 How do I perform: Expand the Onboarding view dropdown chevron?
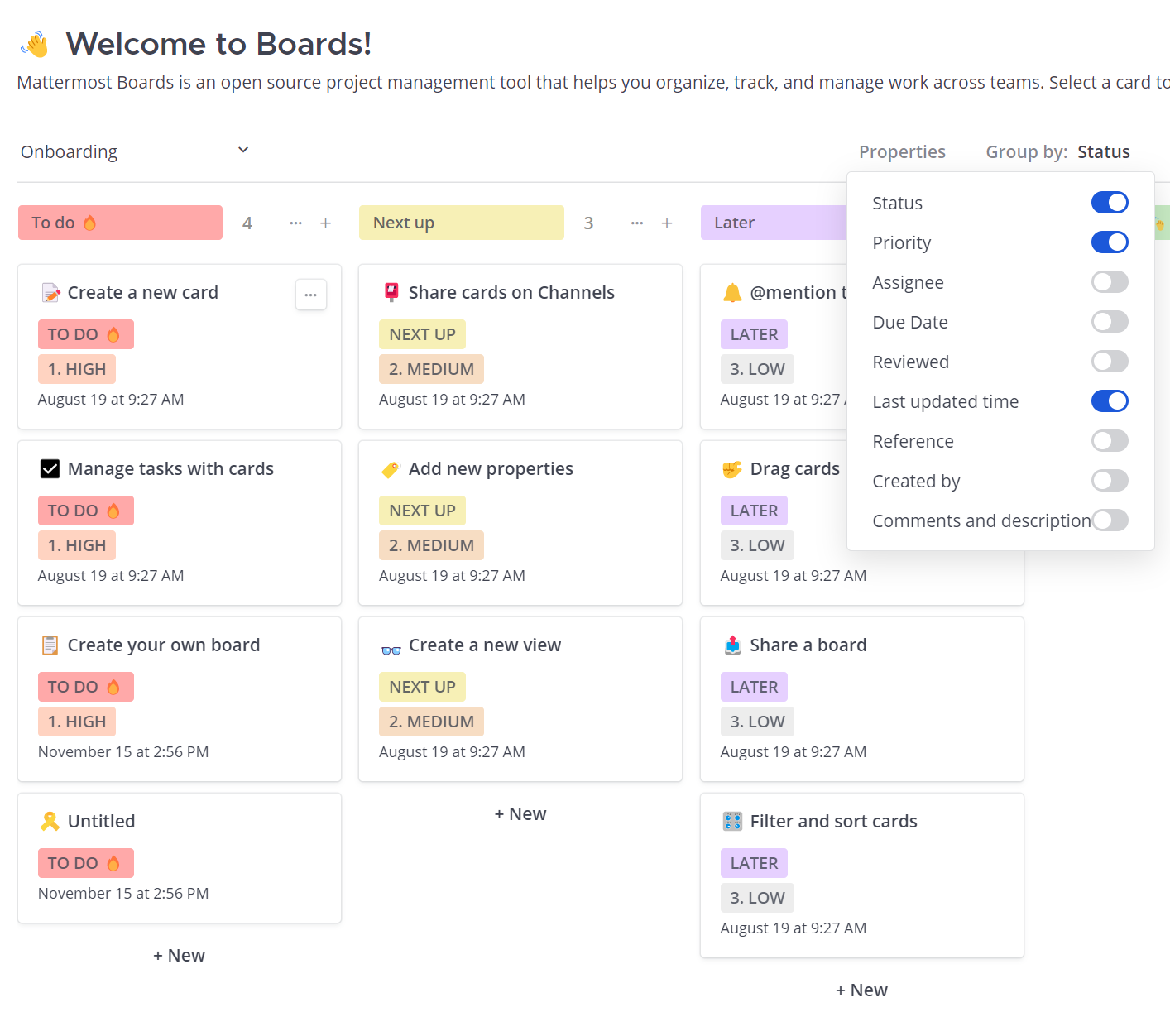(x=243, y=150)
